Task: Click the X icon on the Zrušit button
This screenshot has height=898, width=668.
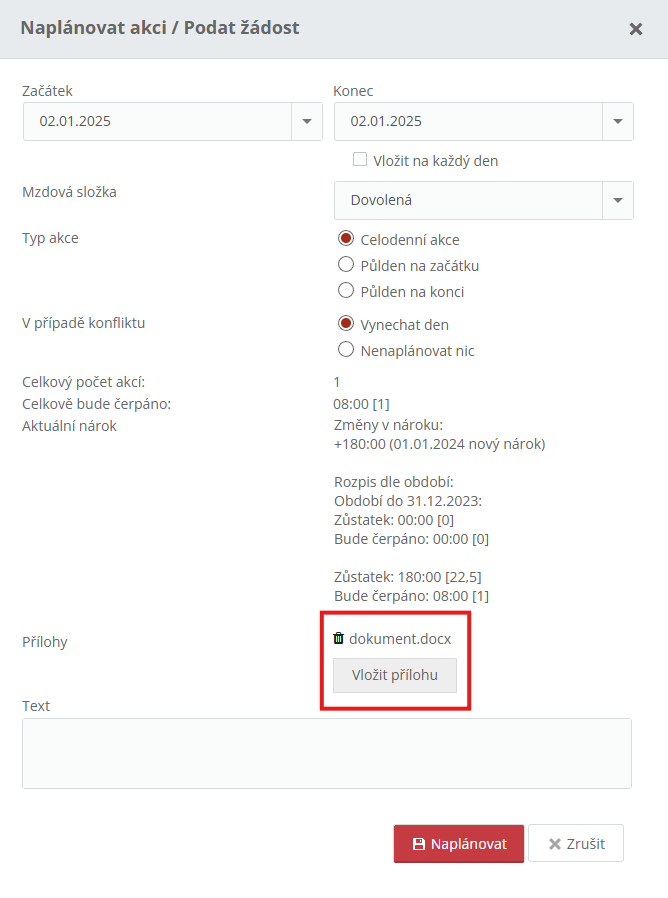Action: tap(555, 844)
